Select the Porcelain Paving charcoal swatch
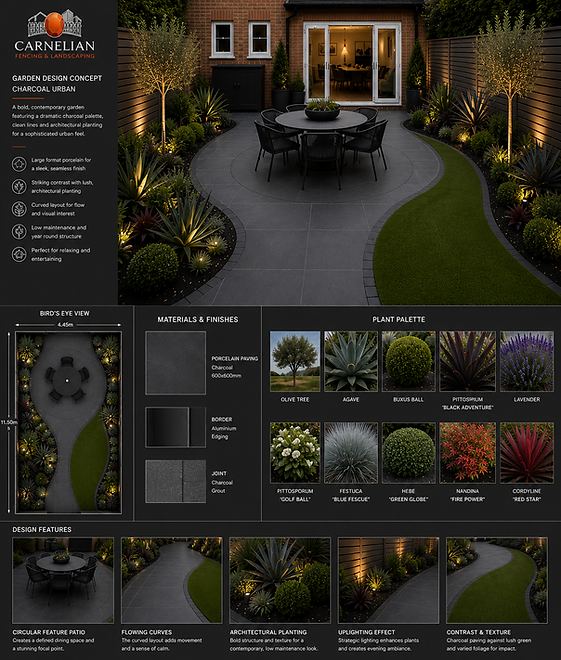Image resolution: width=561 pixels, height=660 pixels. click(175, 362)
